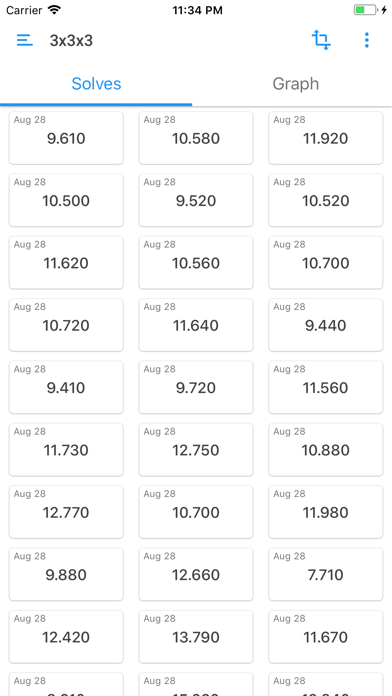Image resolution: width=392 pixels, height=696 pixels.
Task: Open the three-dot overflow menu
Action: (x=367, y=40)
